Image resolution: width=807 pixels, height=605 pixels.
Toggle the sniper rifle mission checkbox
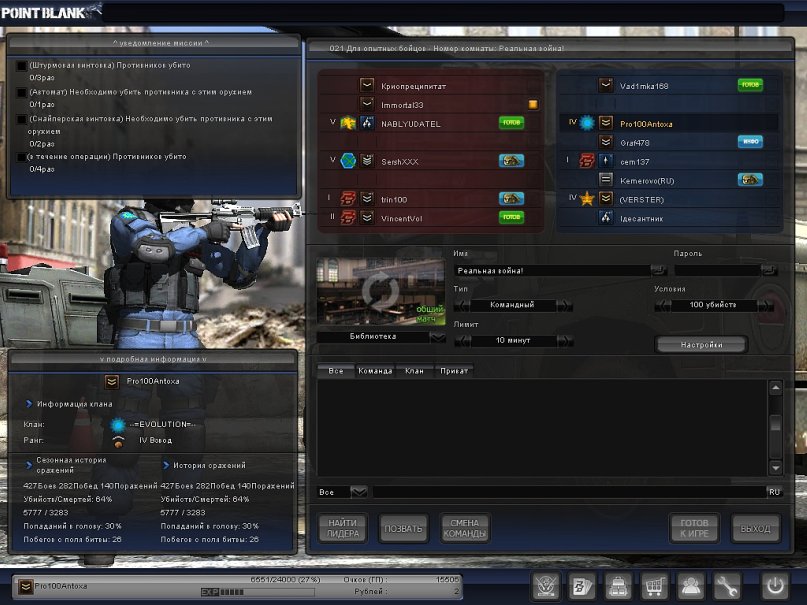pos(21,118)
